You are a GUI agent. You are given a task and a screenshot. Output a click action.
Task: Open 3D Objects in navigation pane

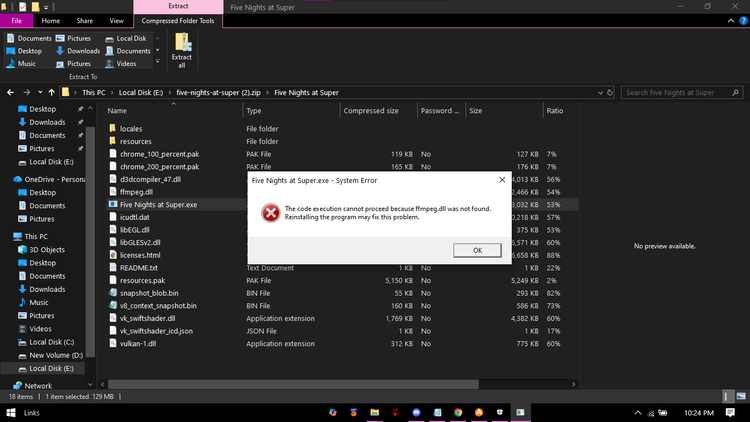(41, 250)
